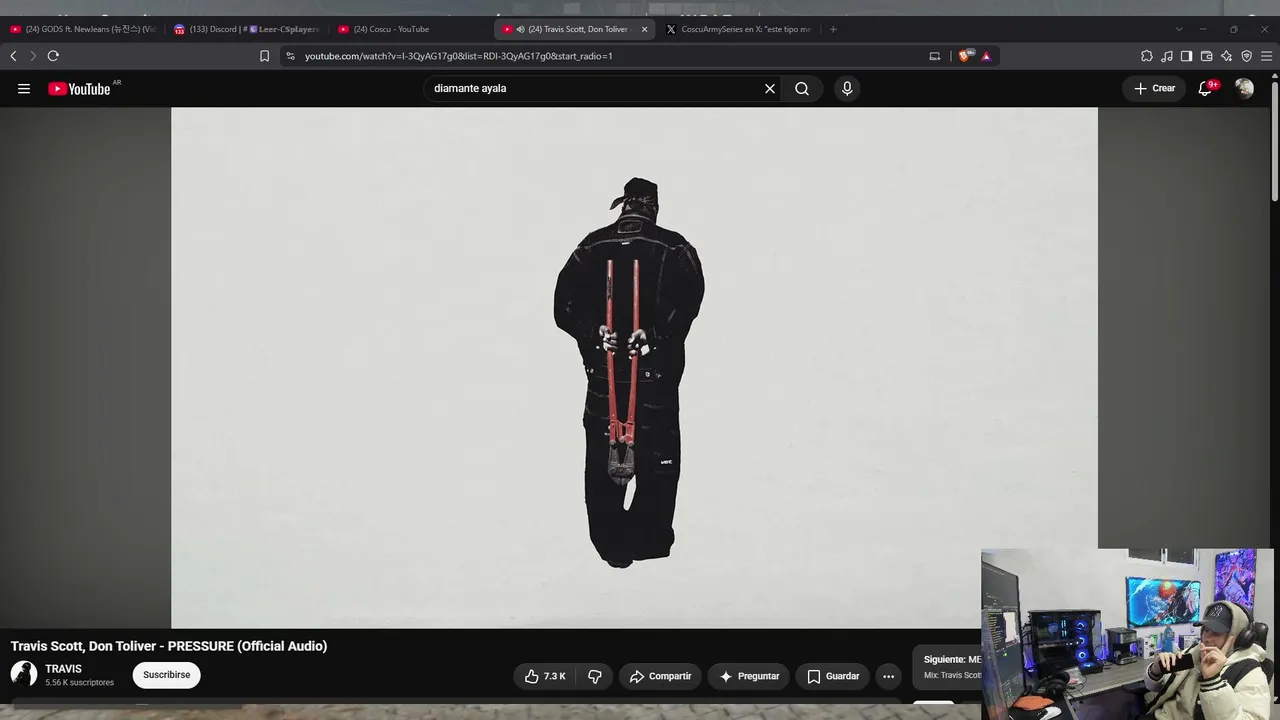Screen dimensions: 1280x720
Task: Open the Brave Wallet icon
Action: coord(1206,56)
